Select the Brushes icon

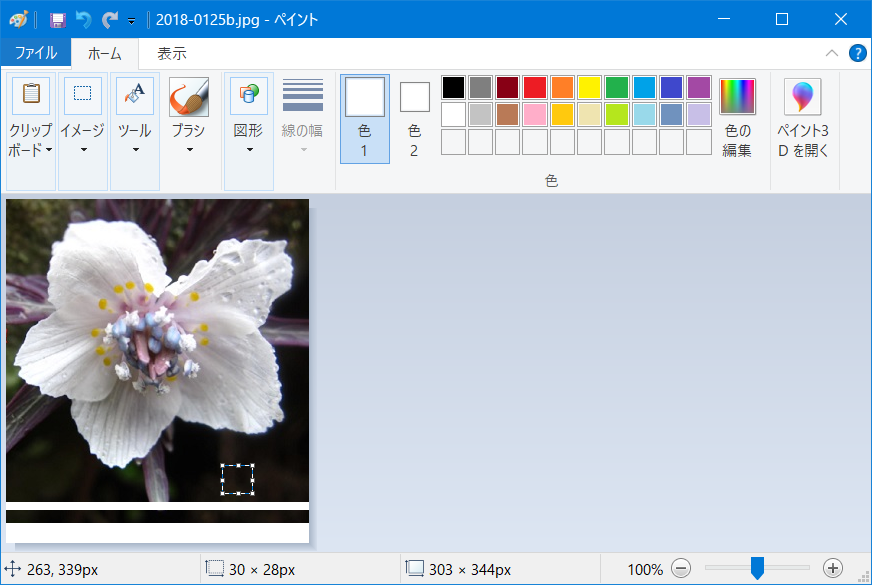(x=190, y=95)
